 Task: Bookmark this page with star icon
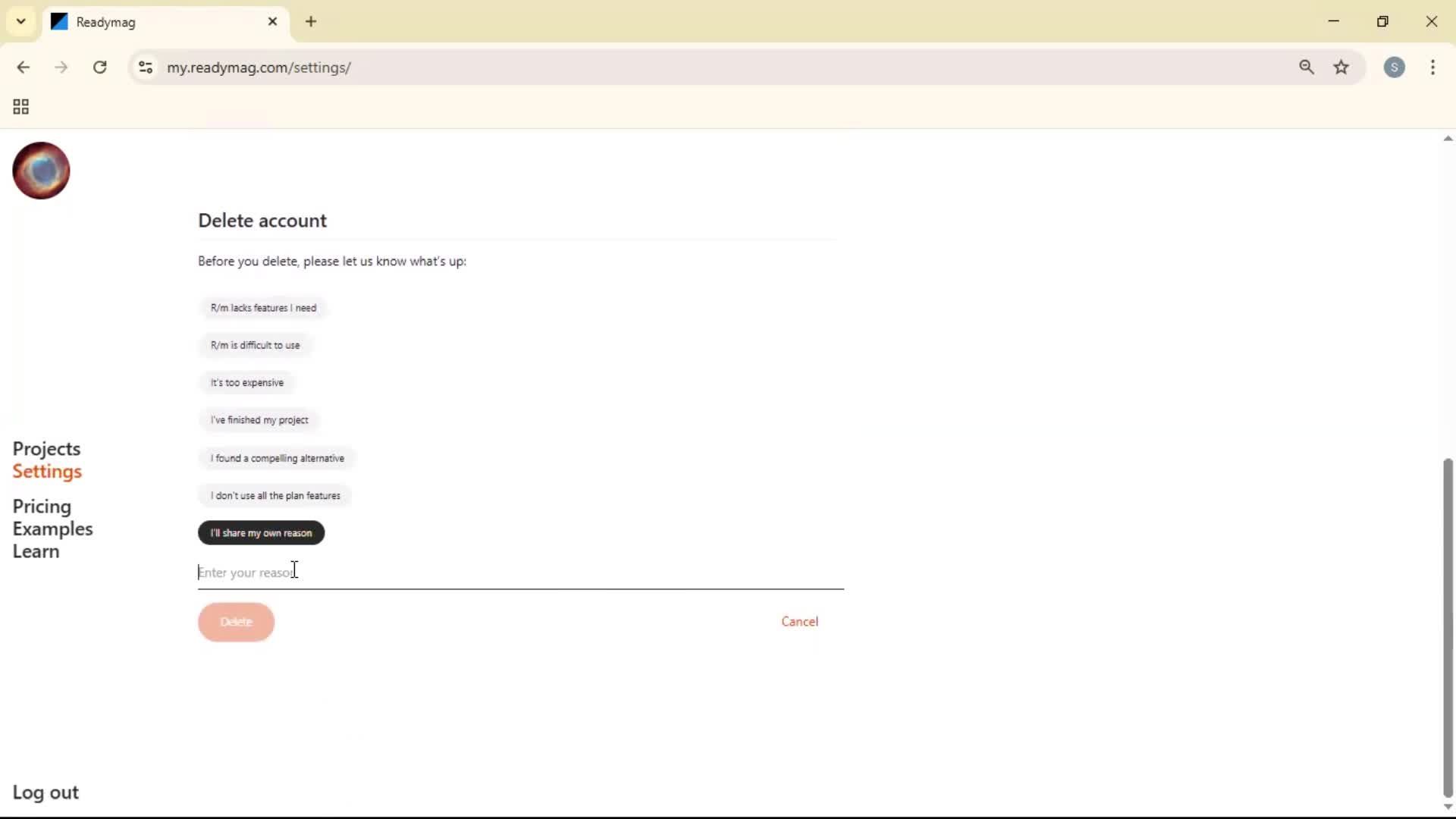pyautogui.click(x=1341, y=67)
